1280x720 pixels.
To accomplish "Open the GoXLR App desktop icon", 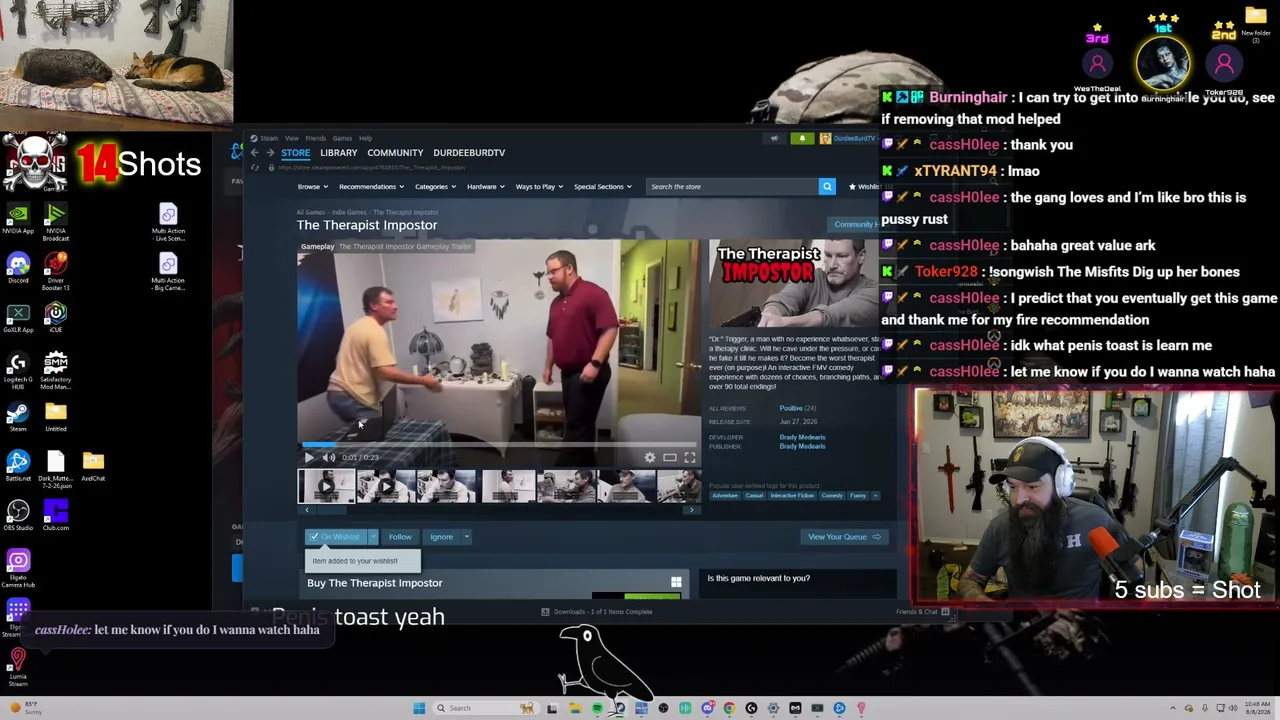I will [x=18, y=317].
